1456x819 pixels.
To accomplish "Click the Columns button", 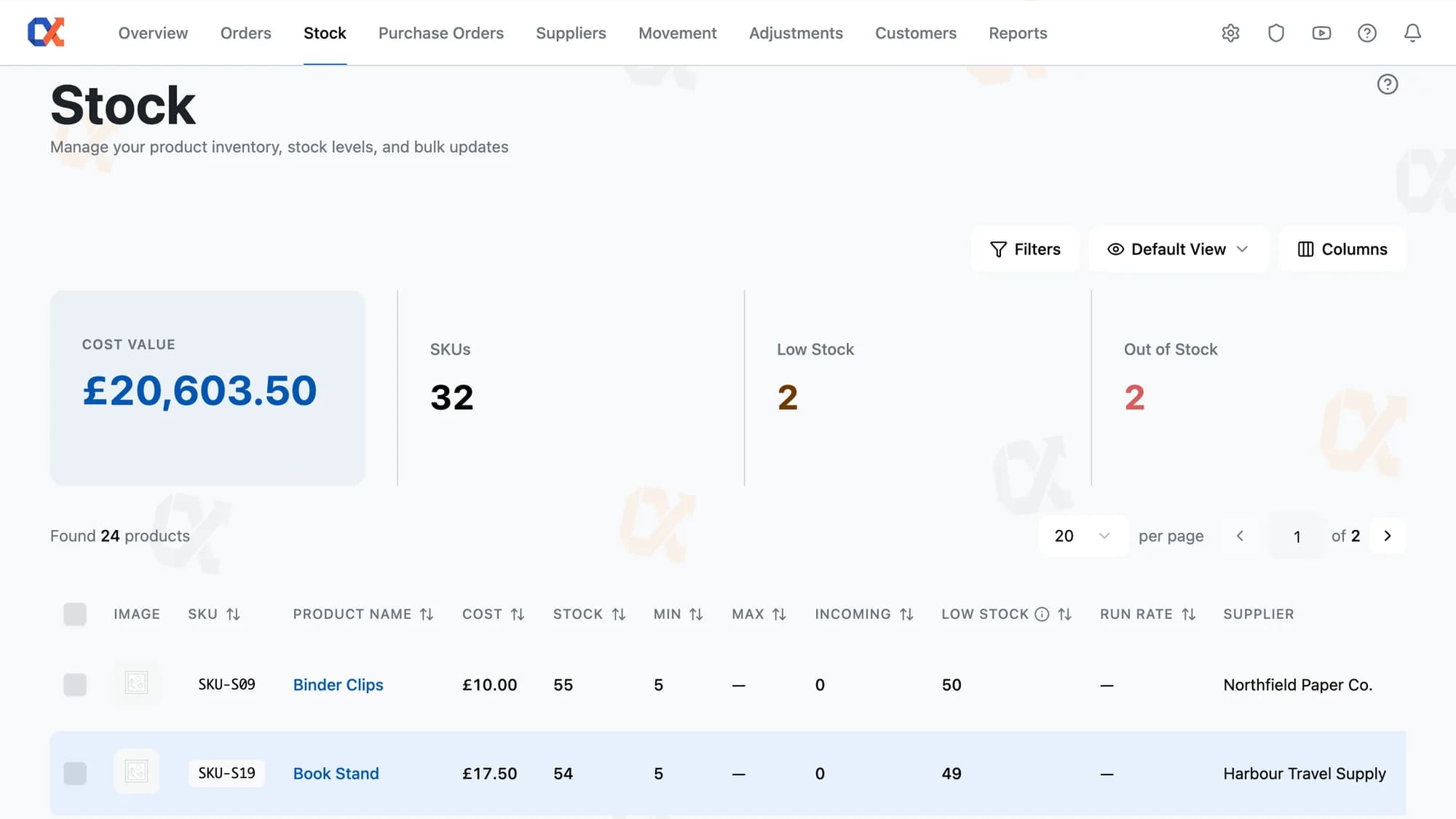I will click(x=1342, y=249).
